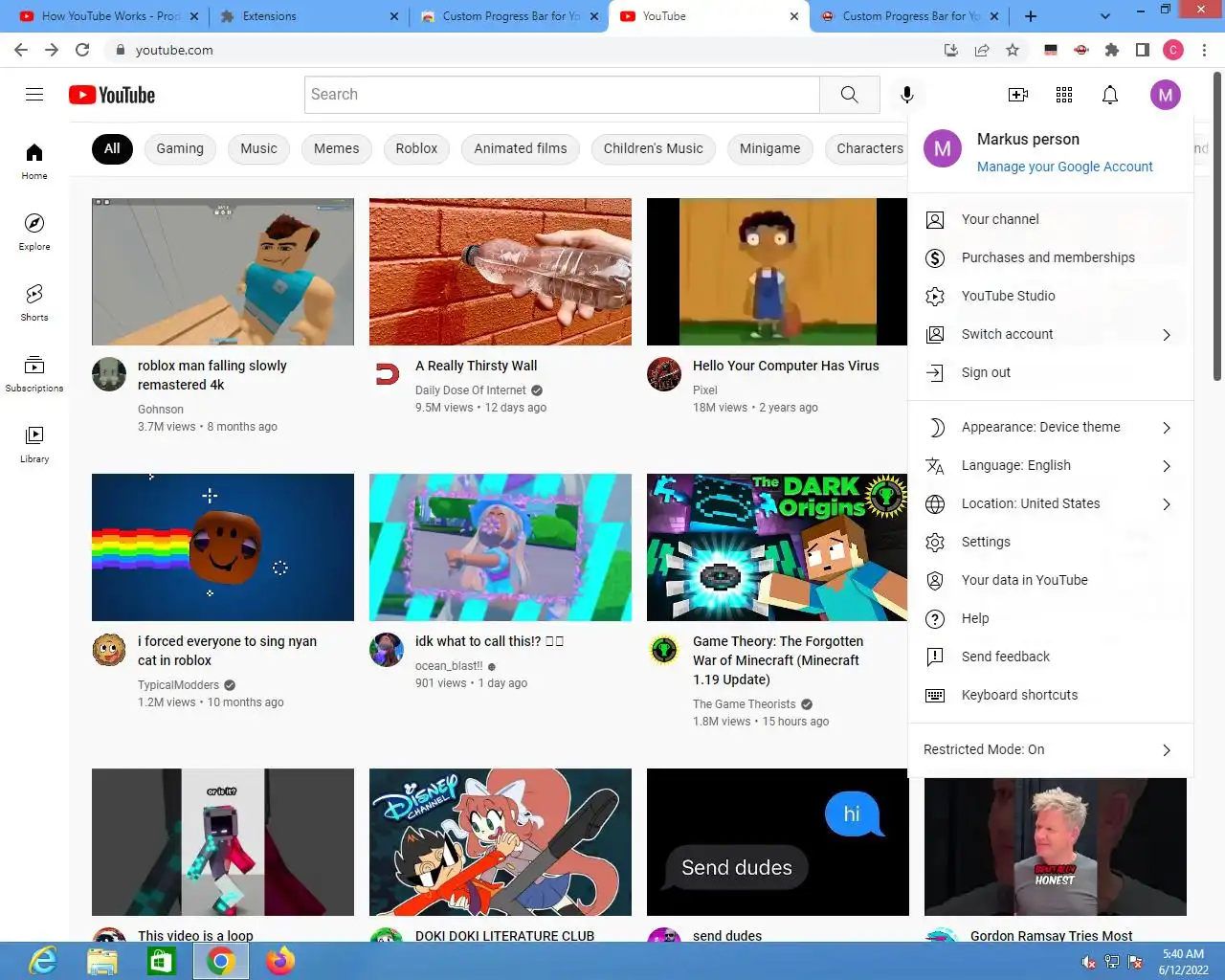Select the Children's Music chip

coord(653,148)
